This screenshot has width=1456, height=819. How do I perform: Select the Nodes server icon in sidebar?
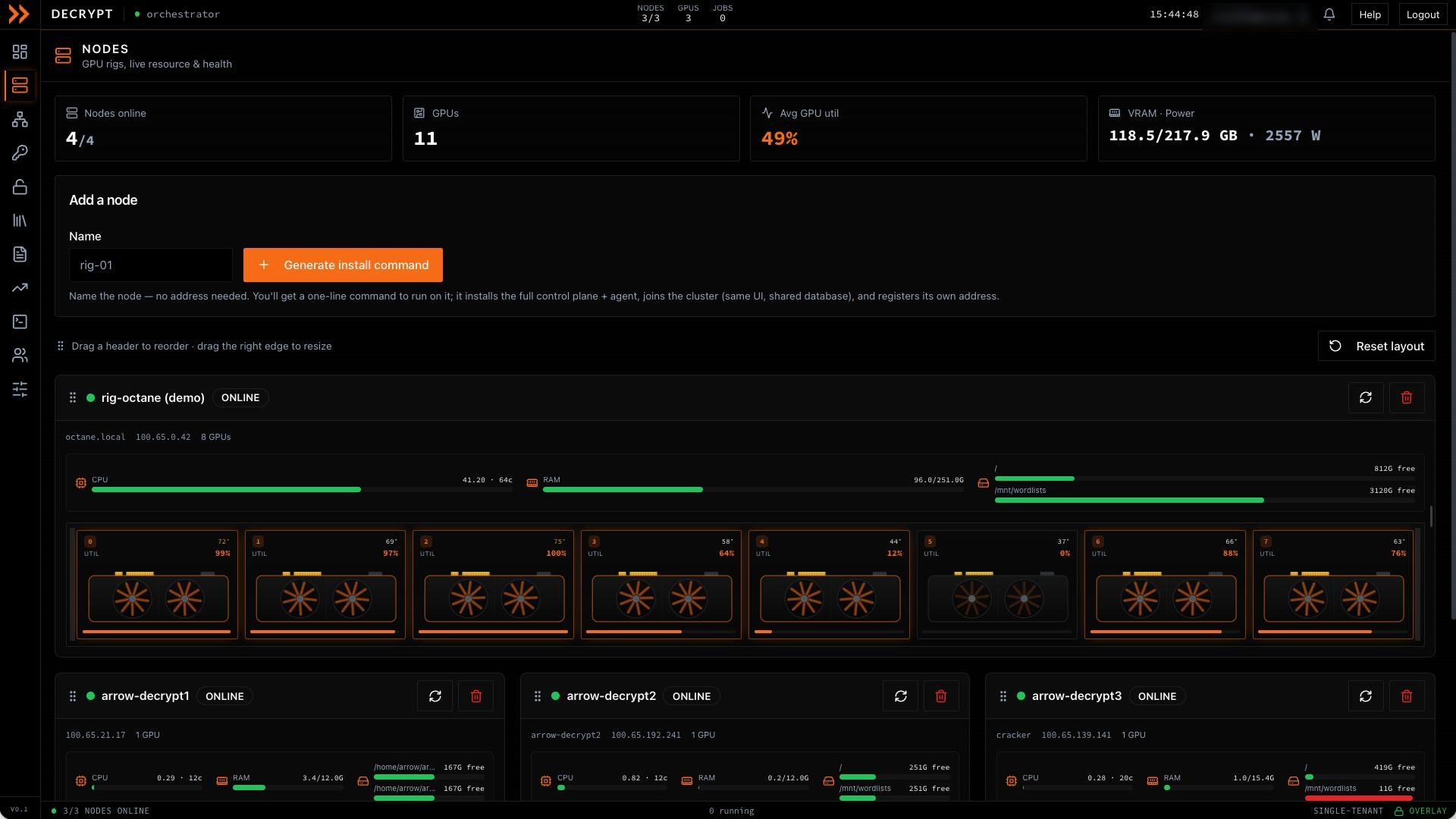[20, 86]
